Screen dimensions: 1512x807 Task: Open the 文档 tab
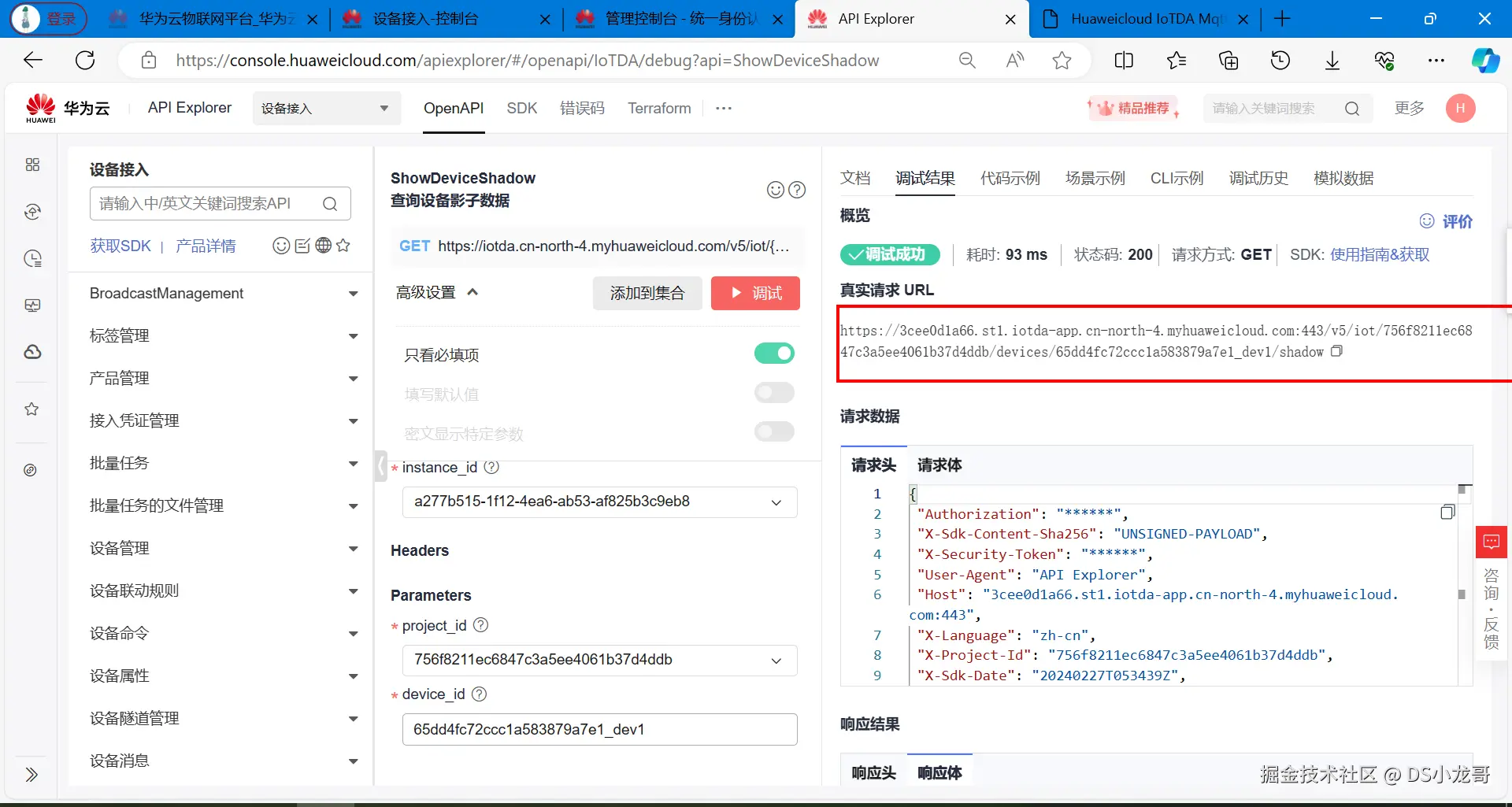click(855, 179)
